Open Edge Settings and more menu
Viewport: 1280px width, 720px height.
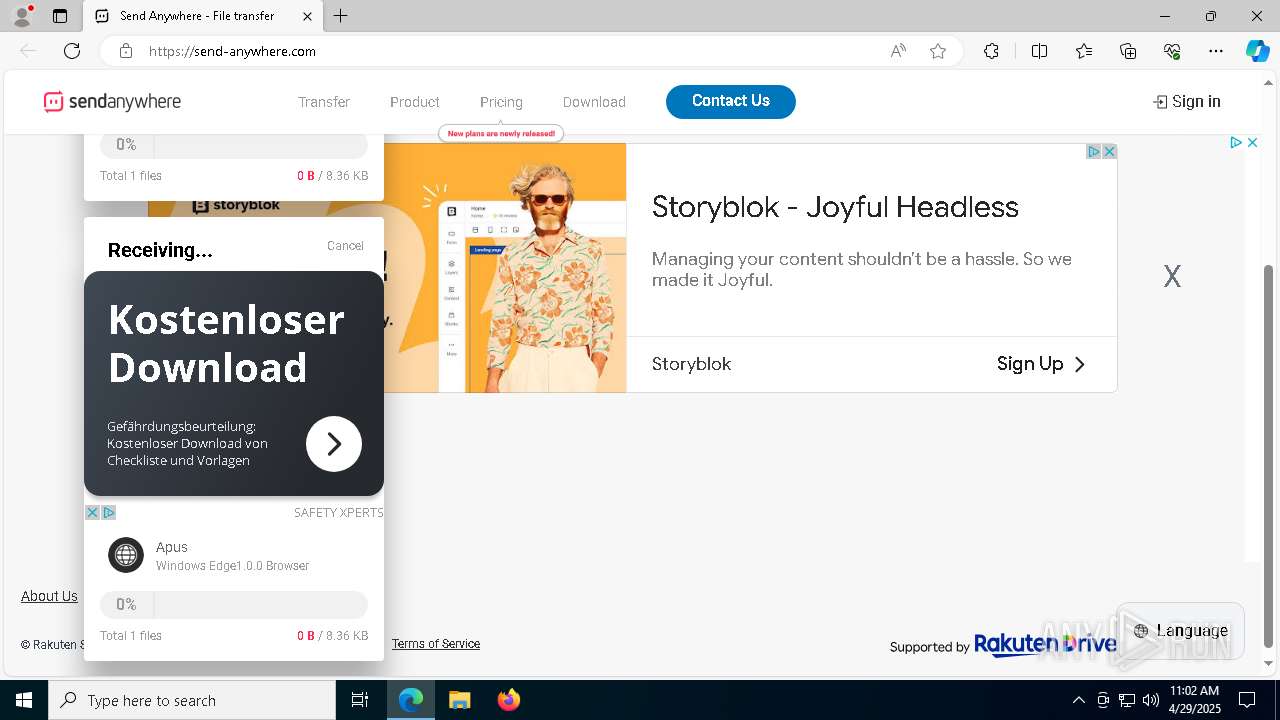[x=1216, y=51]
